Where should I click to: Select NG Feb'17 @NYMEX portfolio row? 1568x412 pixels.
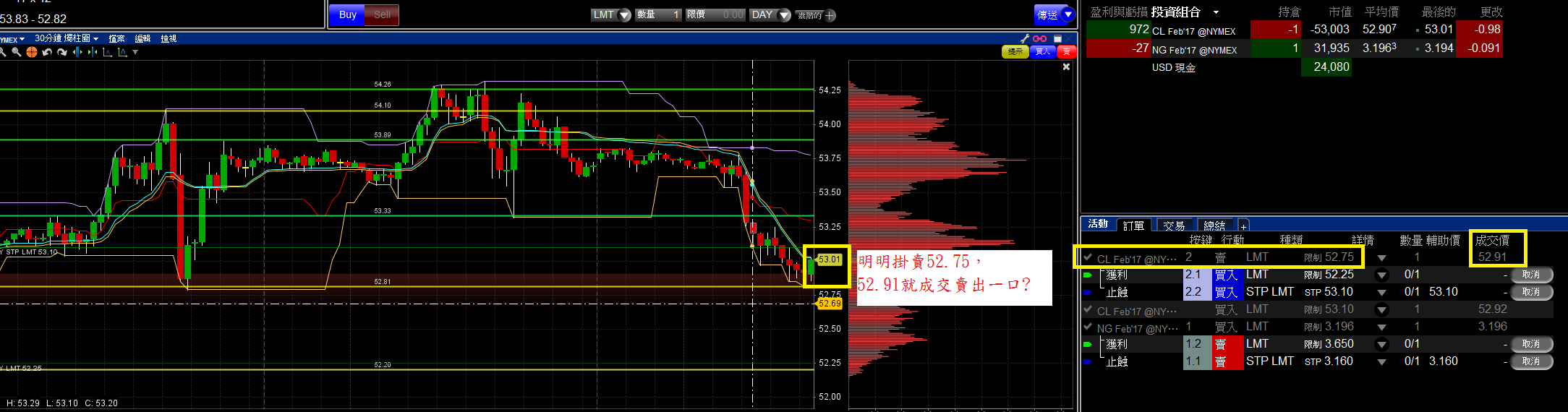point(1295,48)
